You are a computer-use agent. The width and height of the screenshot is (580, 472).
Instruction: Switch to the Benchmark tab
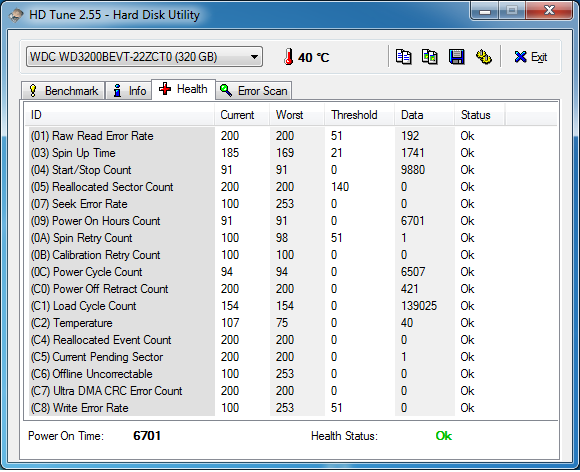tap(63, 91)
